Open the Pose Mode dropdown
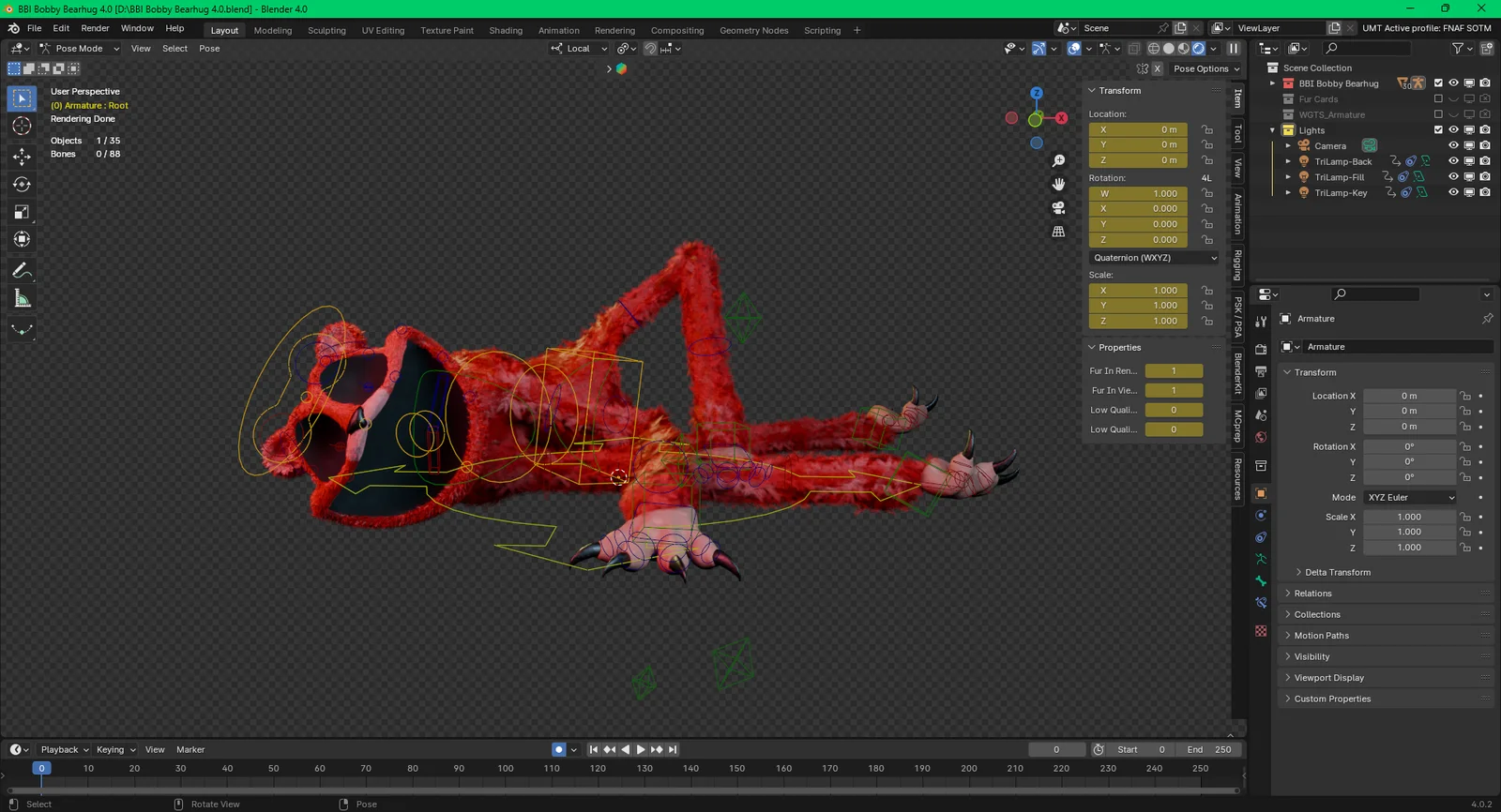Image resolution: width=1501 pixels, height=812 pixels. click(79, 49)
